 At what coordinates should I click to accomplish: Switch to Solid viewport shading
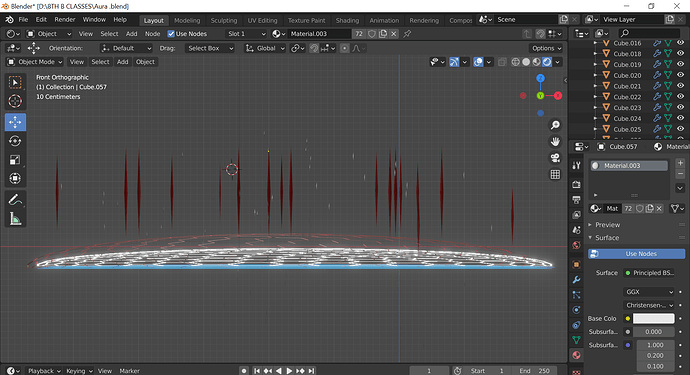[526, 62]
